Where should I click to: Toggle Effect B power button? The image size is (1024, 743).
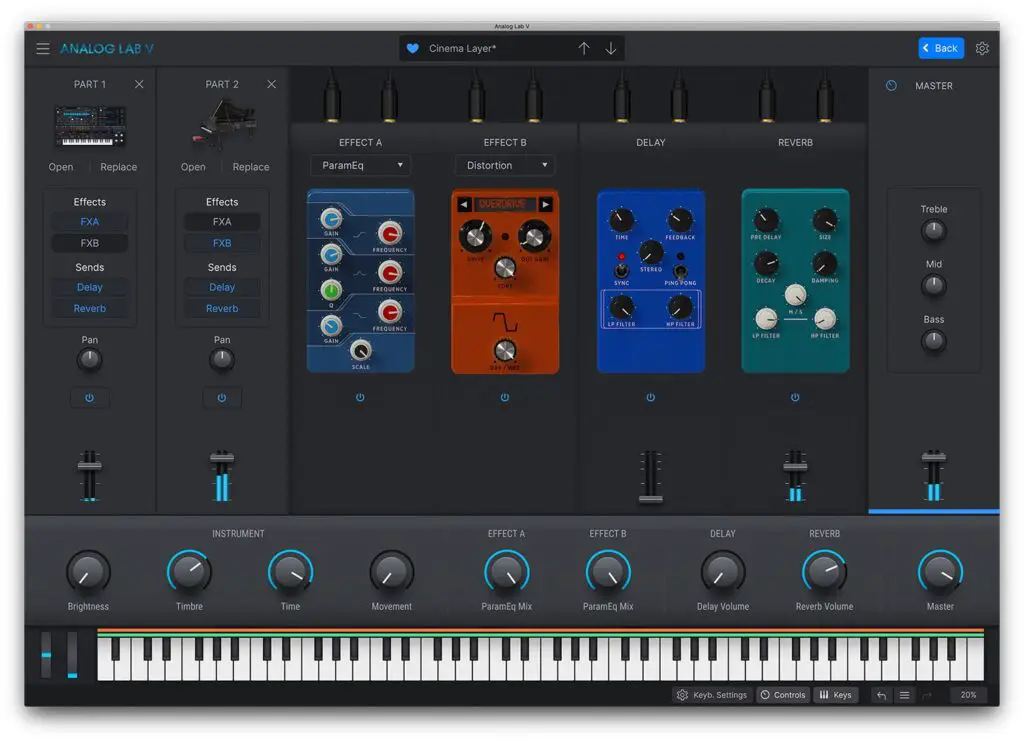click(505, 397)
